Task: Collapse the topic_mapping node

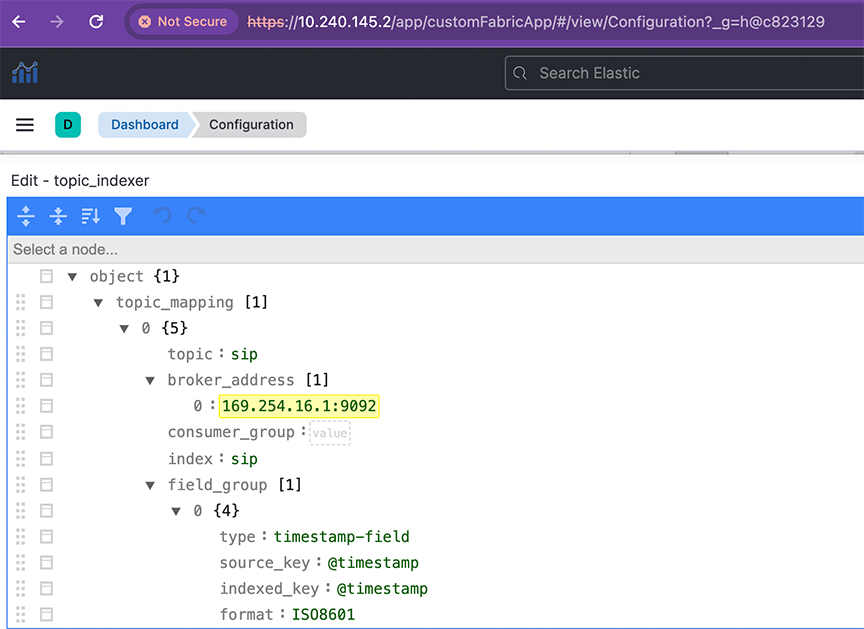Action: coord(98,302)
